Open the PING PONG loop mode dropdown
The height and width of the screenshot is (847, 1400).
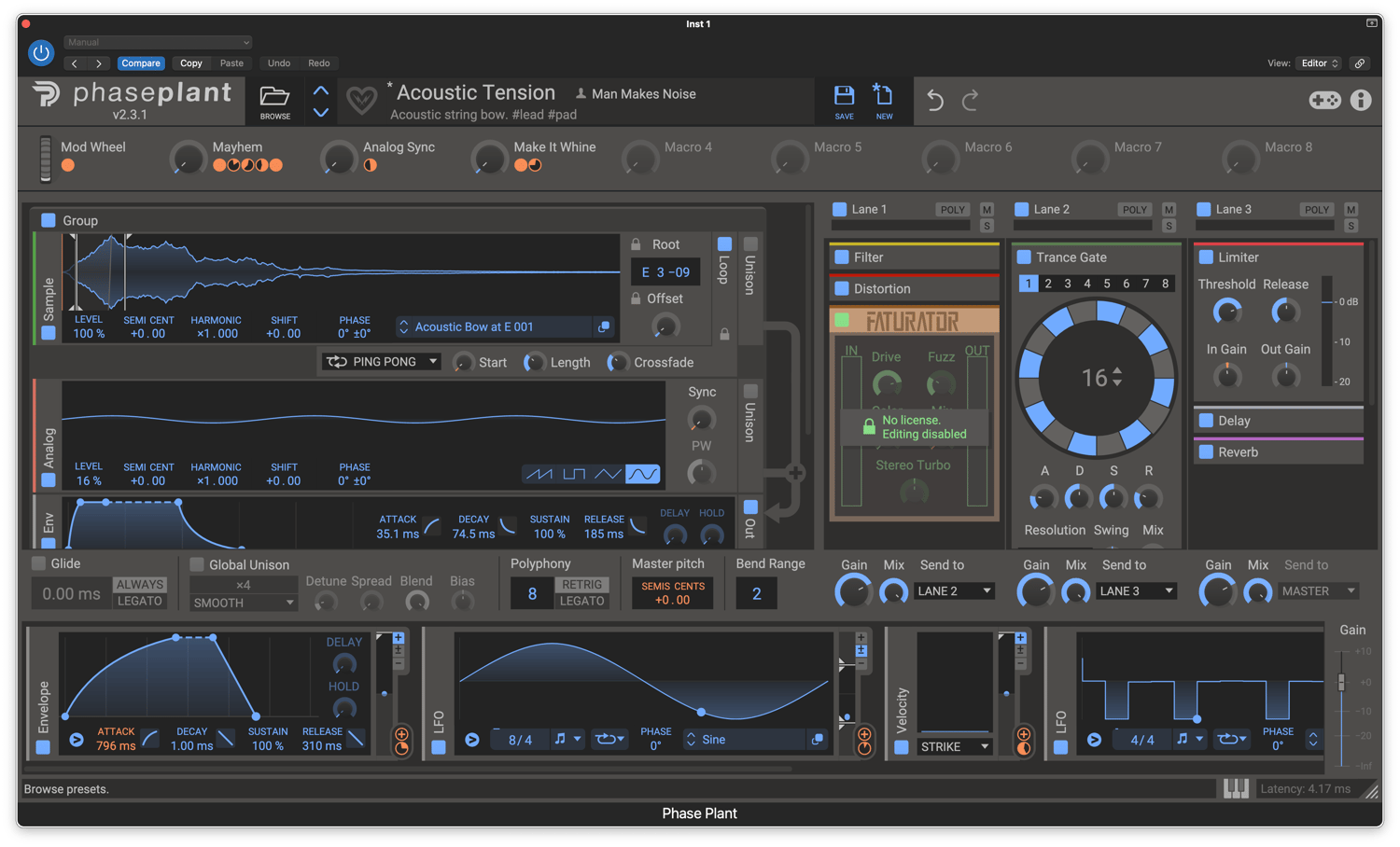coord(381,362)
